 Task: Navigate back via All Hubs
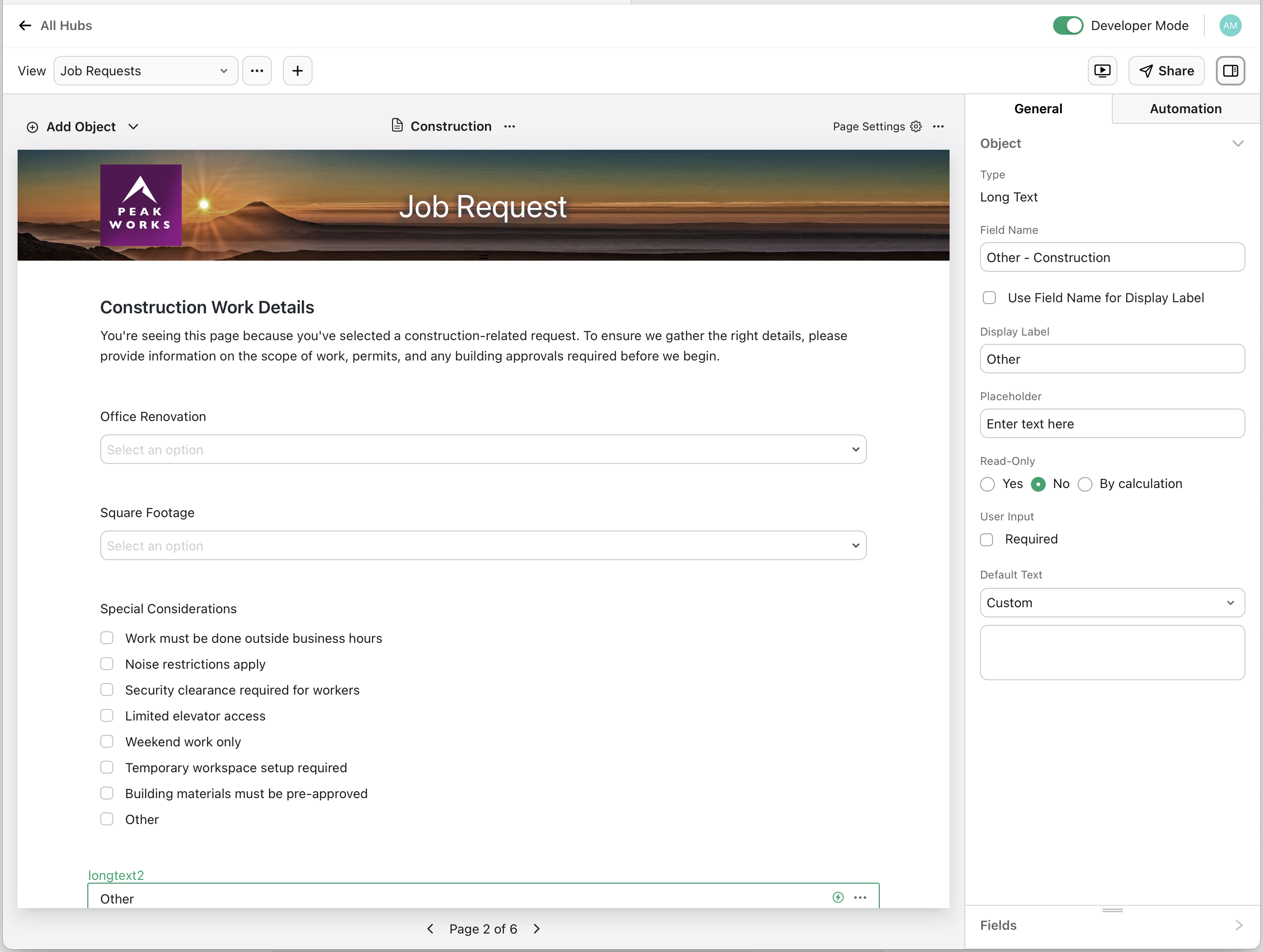tap(54, 25)
